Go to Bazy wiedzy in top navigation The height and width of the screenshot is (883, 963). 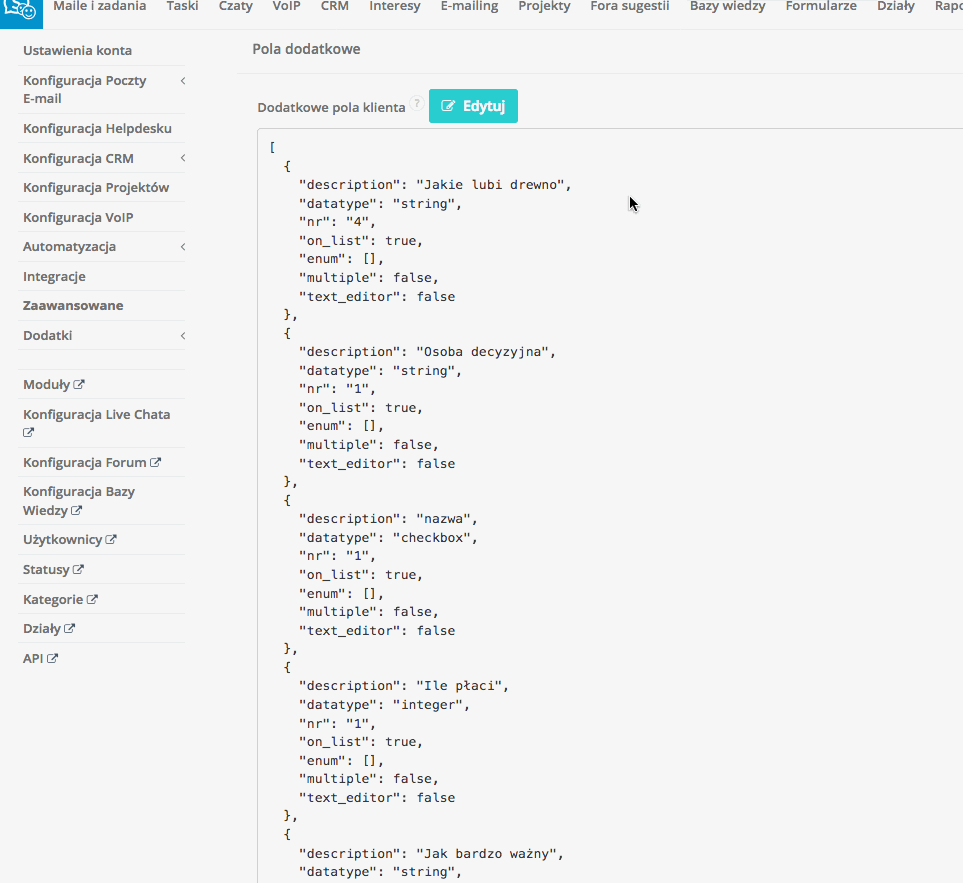pos(727,6)
